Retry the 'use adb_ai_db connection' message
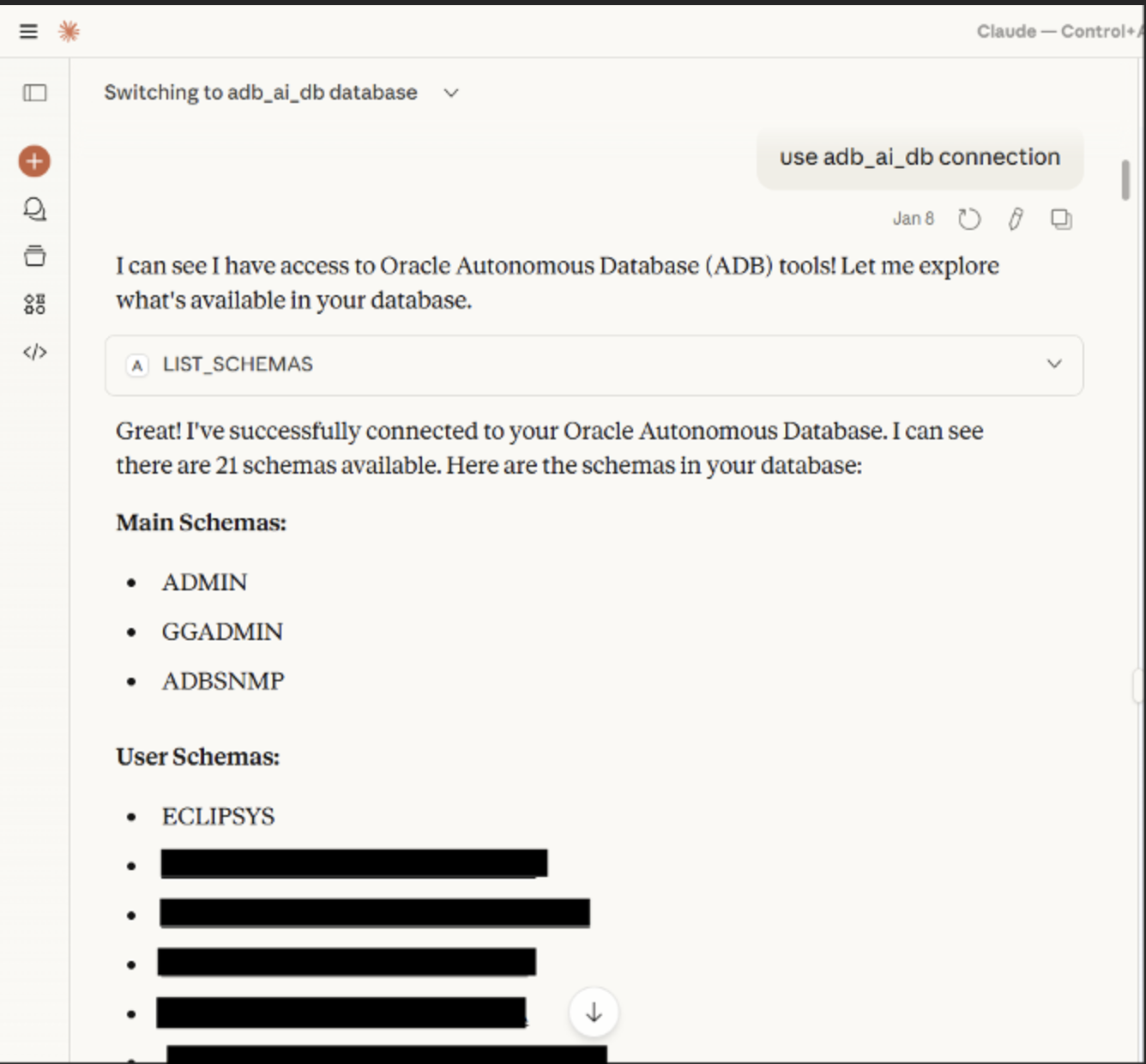 969,220
